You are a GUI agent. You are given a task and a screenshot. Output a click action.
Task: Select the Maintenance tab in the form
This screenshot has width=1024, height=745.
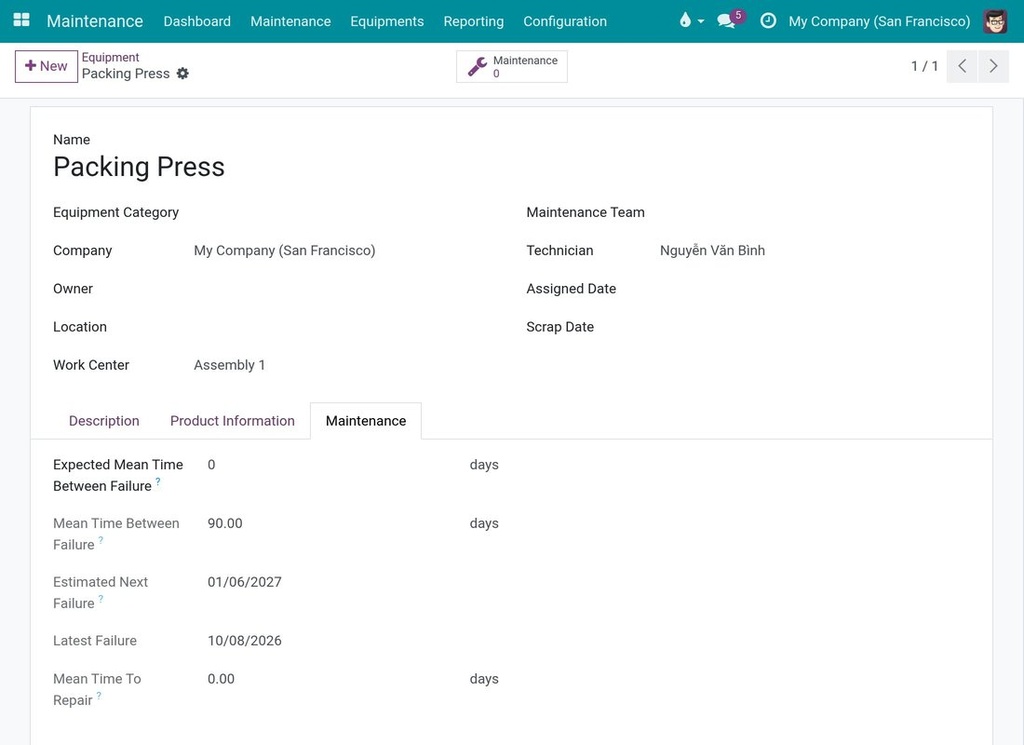coord(366,421)
